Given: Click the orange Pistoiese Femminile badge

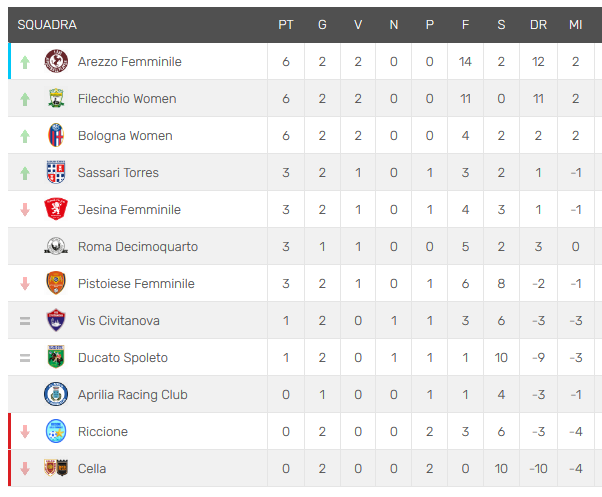Looking at the screenshot, I should (x=56, y=283).
